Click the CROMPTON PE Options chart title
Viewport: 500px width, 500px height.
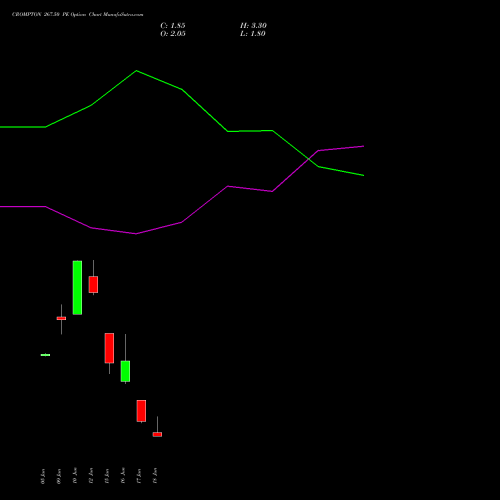point(78,15)
